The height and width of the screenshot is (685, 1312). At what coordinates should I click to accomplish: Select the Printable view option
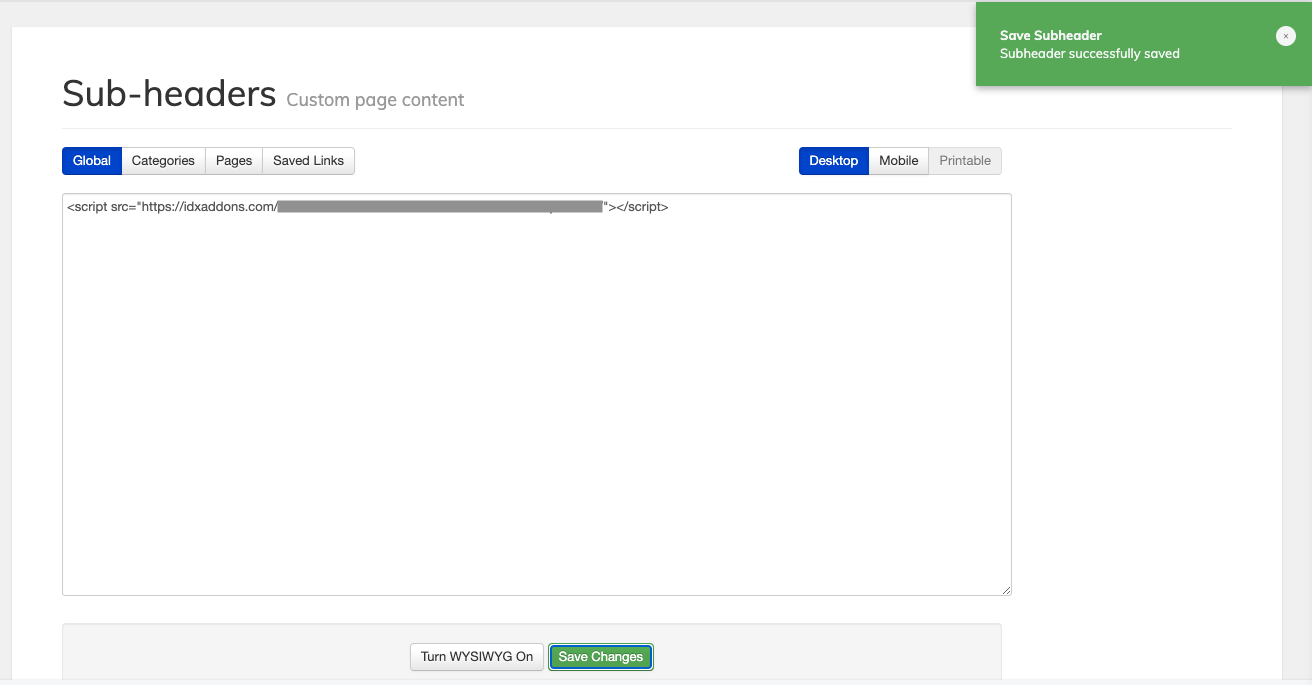coord(965,161)
